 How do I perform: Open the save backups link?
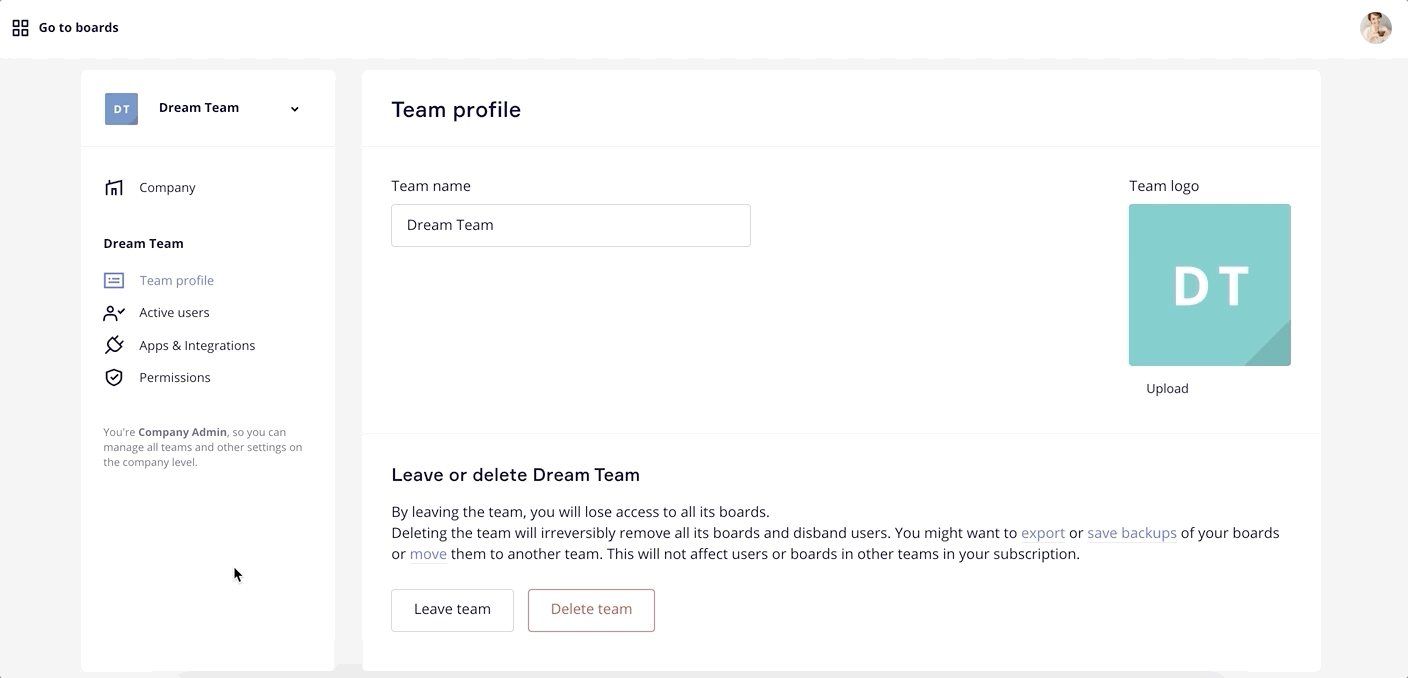pyautogui.click(x=1131, y=533)
